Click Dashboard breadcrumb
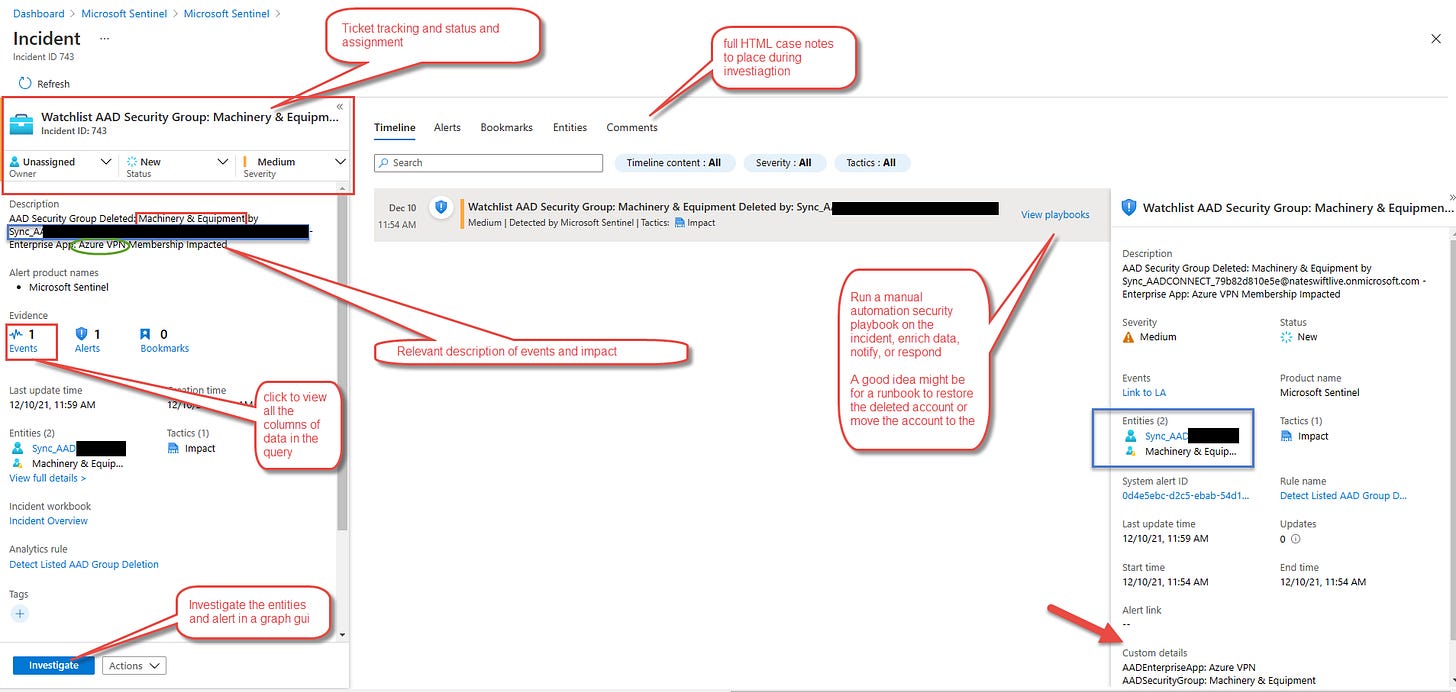The height and width of the screenshot is (692, 1456). 38,14
